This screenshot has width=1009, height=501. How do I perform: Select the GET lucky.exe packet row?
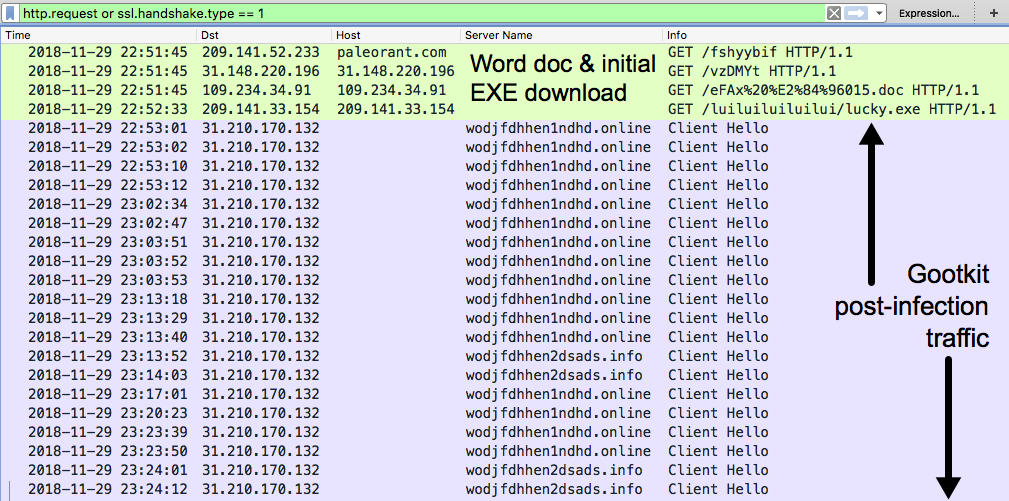point(504,109)
